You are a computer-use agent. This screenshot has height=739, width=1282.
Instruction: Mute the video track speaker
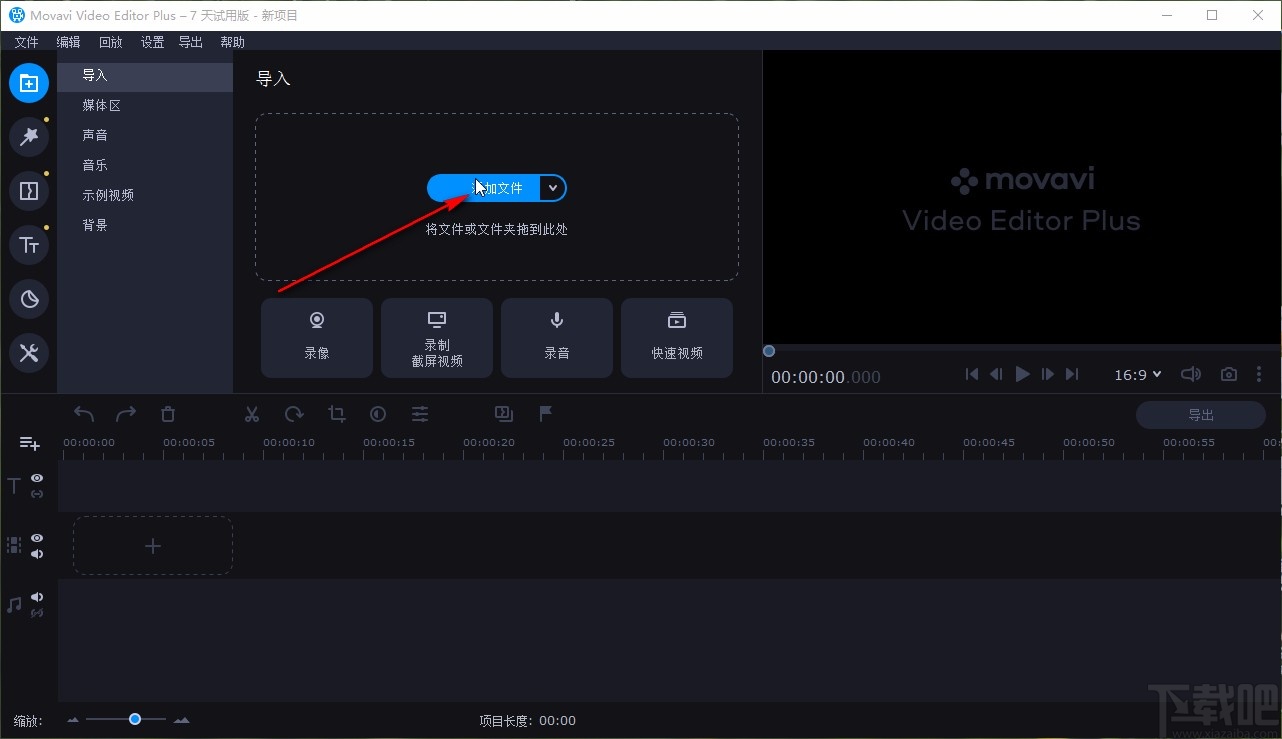[x=37, y=554]
